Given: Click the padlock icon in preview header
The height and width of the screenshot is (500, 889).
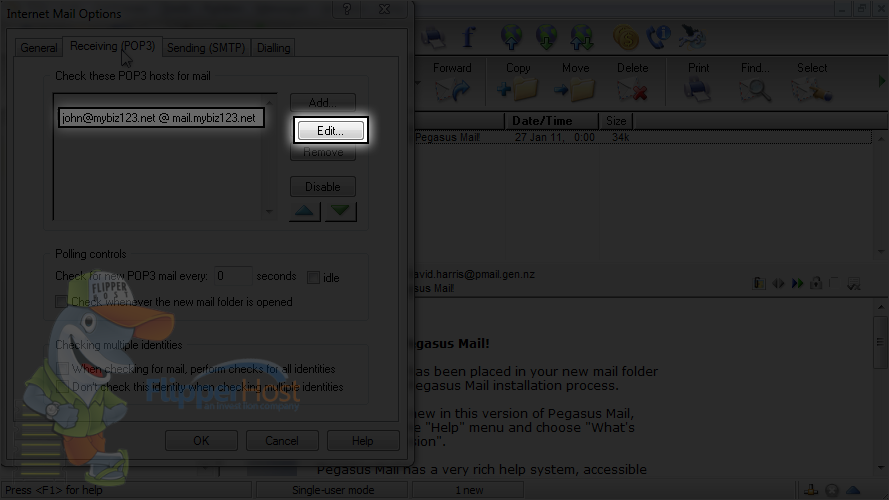Looking at the screenshot, I should pos(816,283).
